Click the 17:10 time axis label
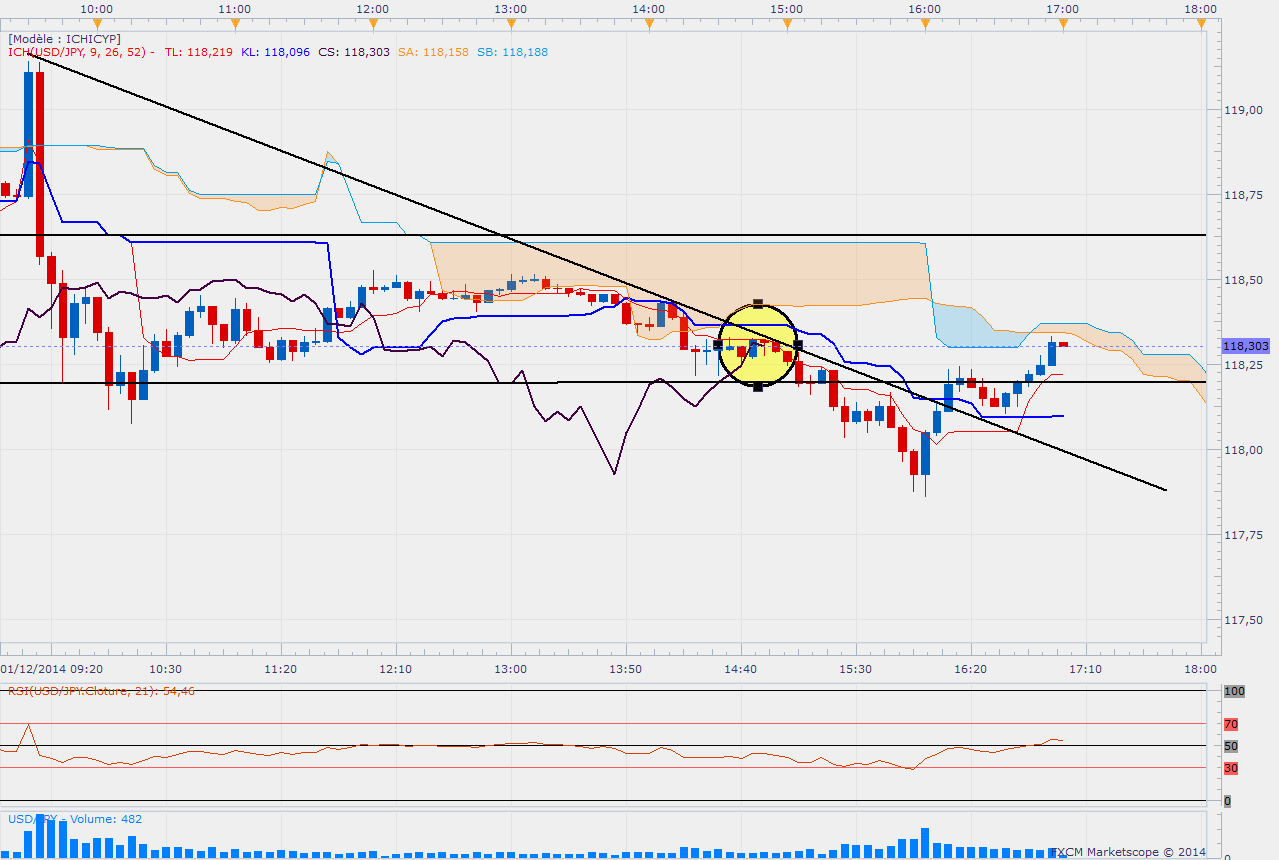Image resolution: width=1279 pixels, height=860 pixels. 1086,668
